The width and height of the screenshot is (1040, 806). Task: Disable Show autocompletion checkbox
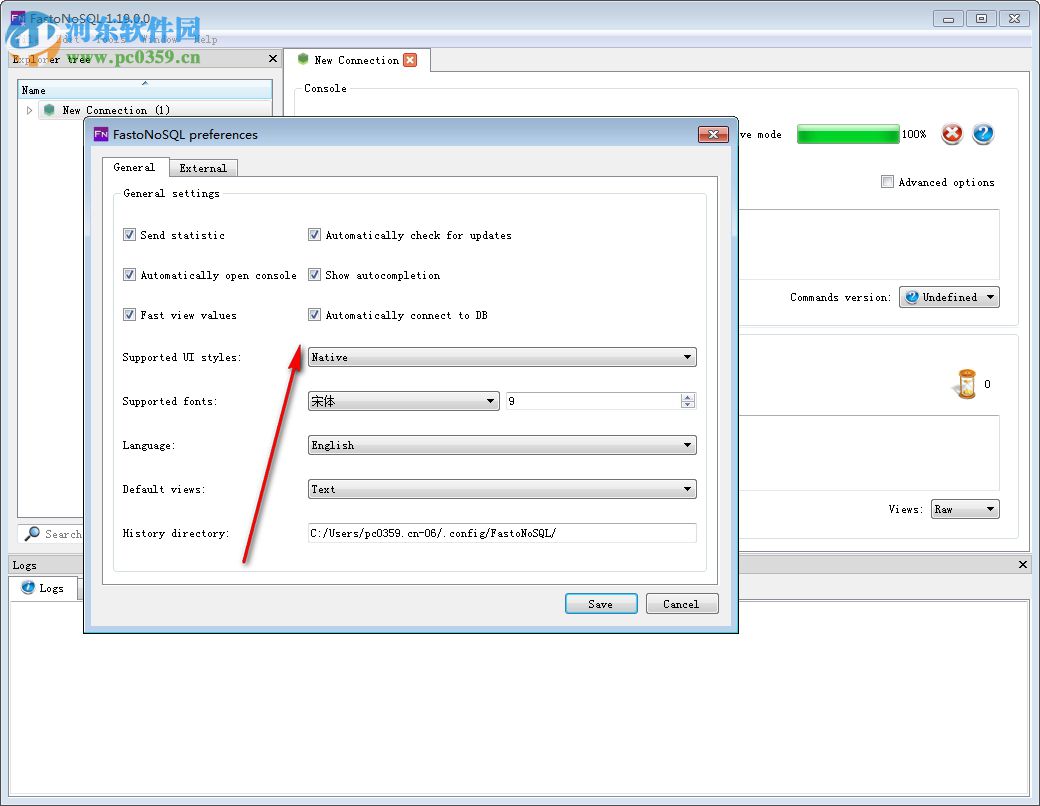pos(314,275)
